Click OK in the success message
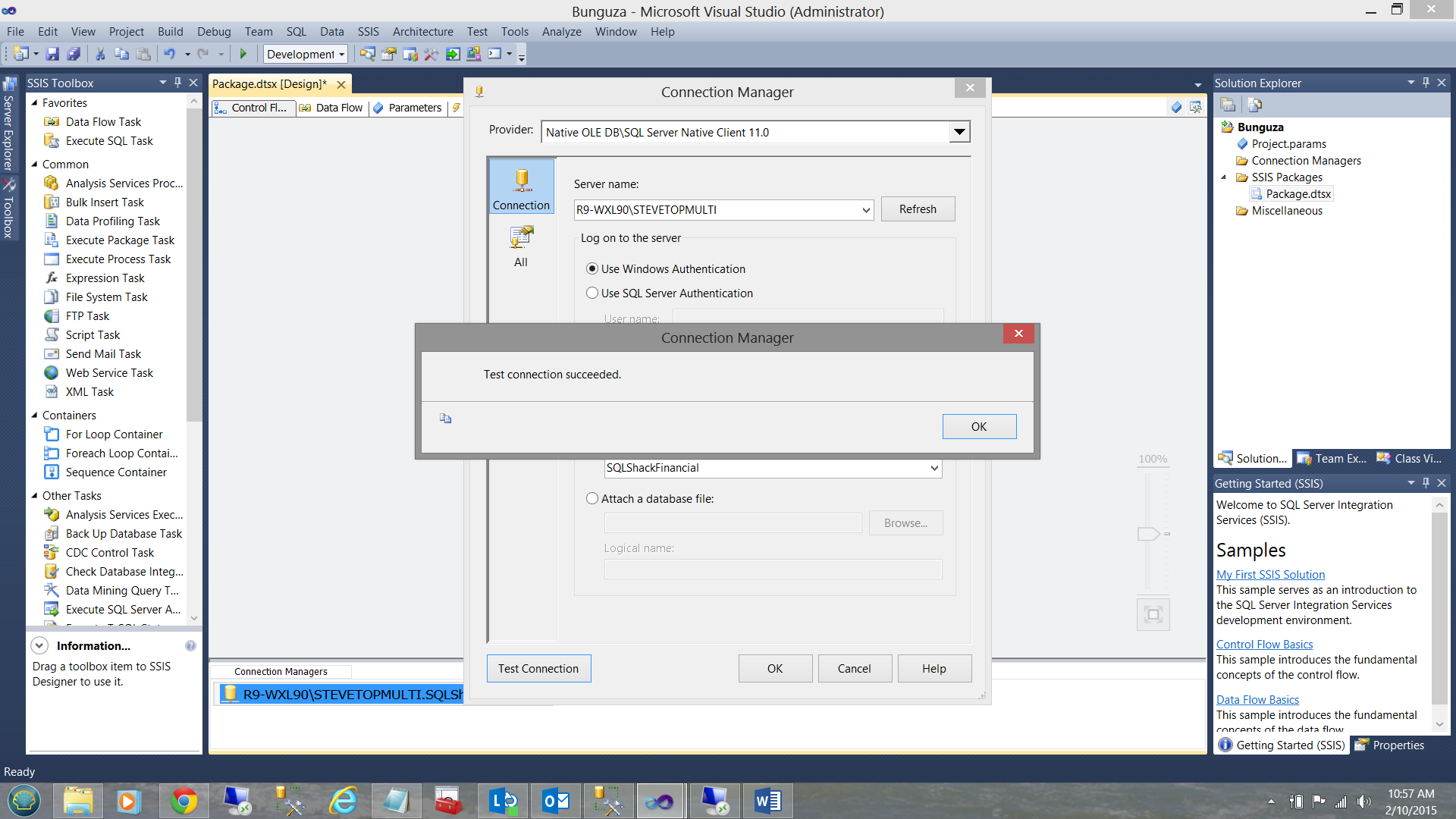Screen dimensions: 1456x819 point(979,427)
